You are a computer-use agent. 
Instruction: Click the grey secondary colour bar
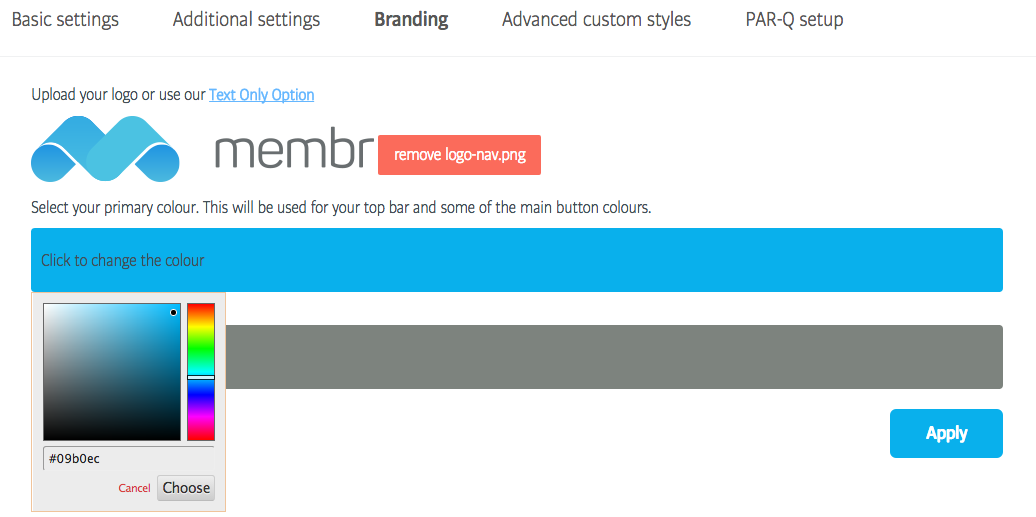point(614,357)
